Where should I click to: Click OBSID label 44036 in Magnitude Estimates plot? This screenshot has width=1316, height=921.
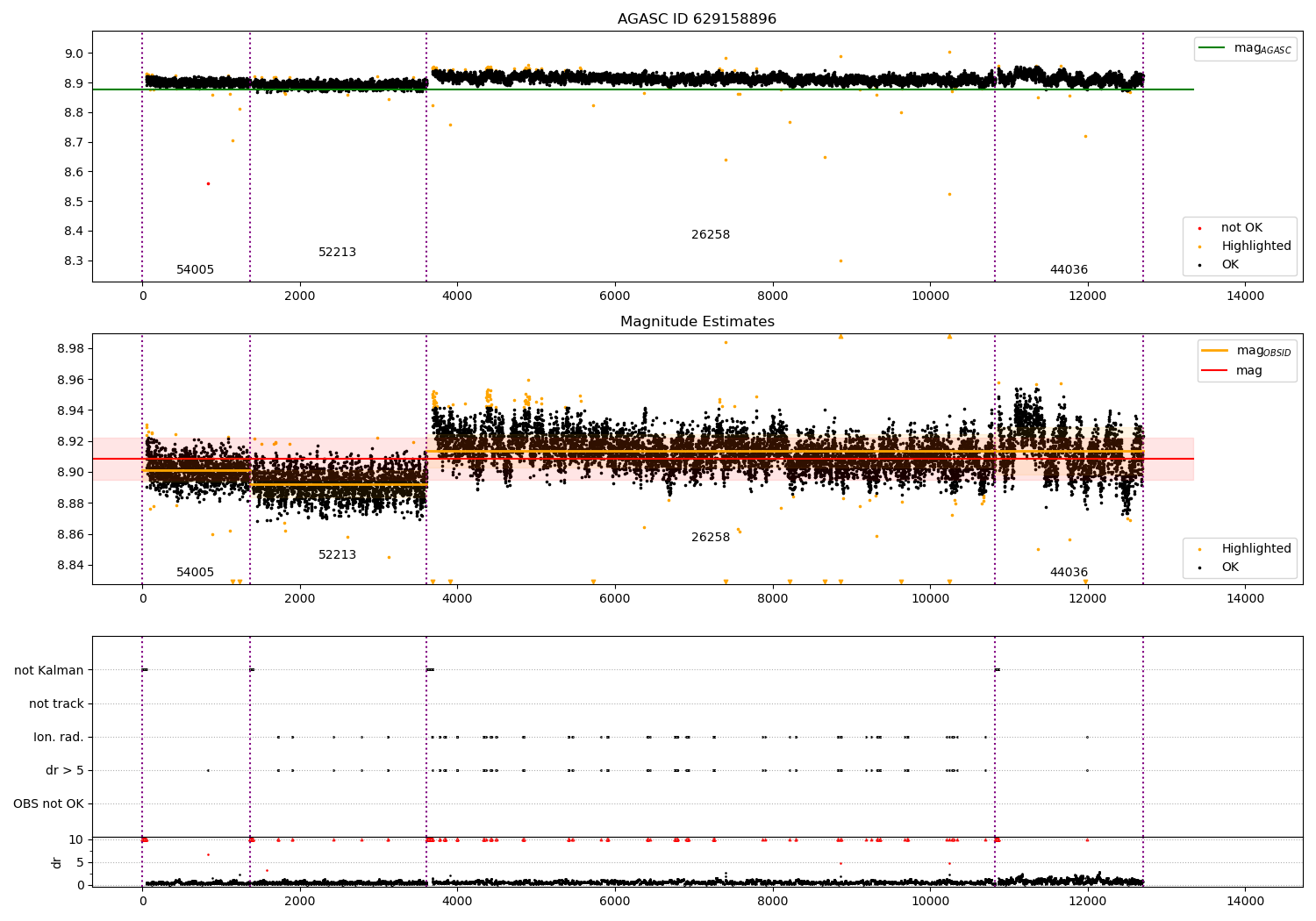pyautogui.click(x=1069, y=573)
